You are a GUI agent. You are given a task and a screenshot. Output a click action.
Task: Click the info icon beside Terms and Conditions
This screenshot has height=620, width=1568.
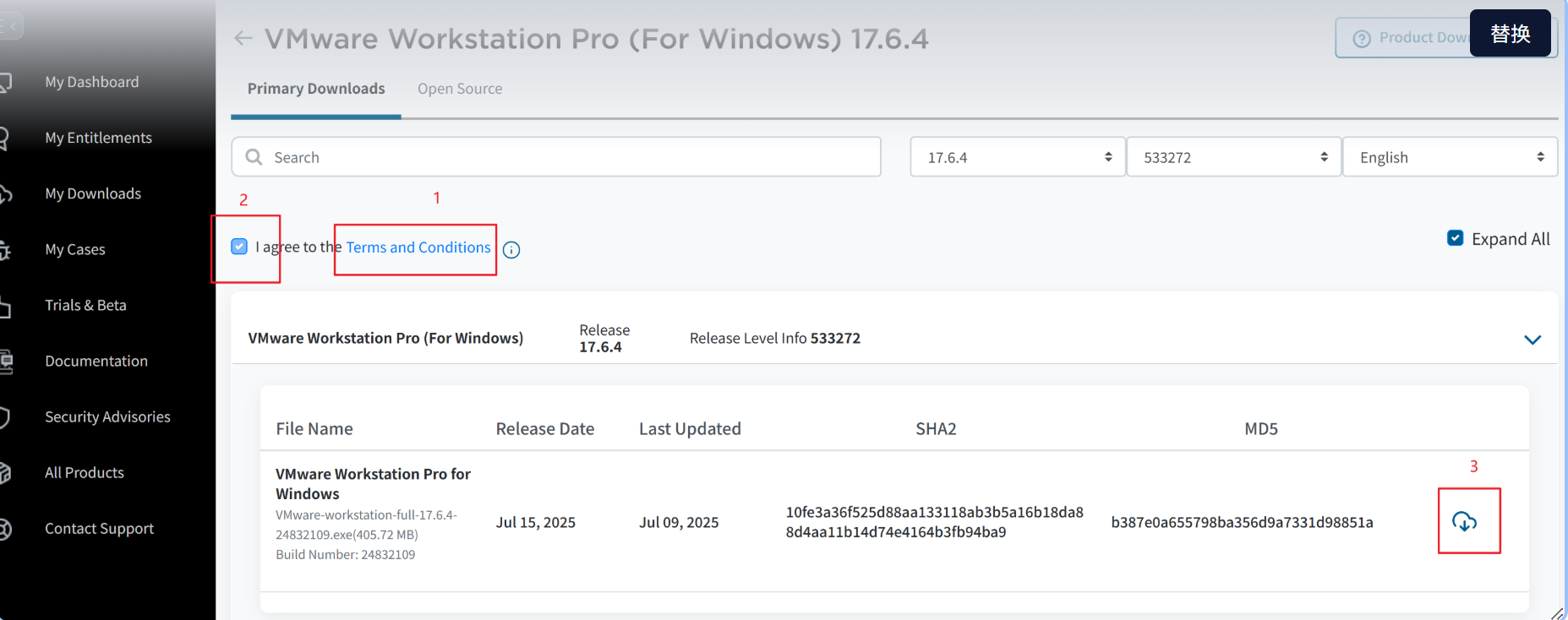pos(511,250)
